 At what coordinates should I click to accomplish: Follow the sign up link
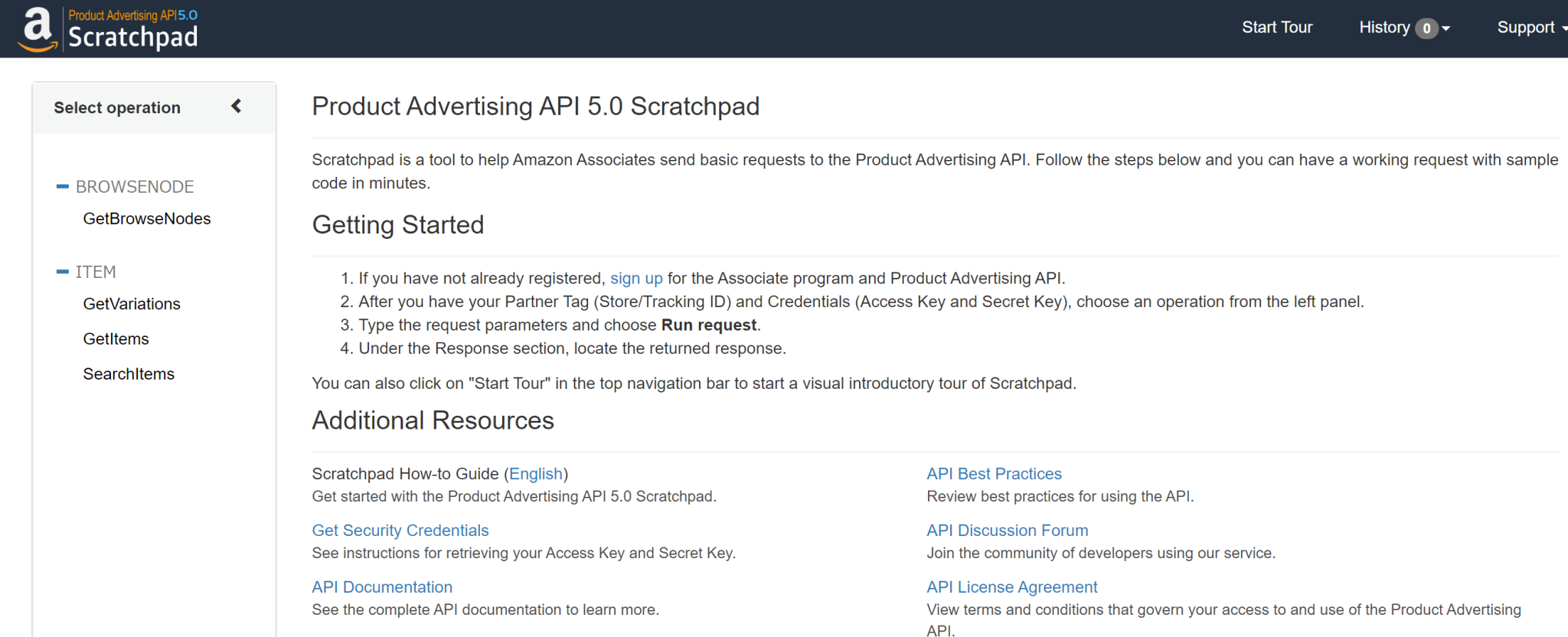tap(636, 279)
